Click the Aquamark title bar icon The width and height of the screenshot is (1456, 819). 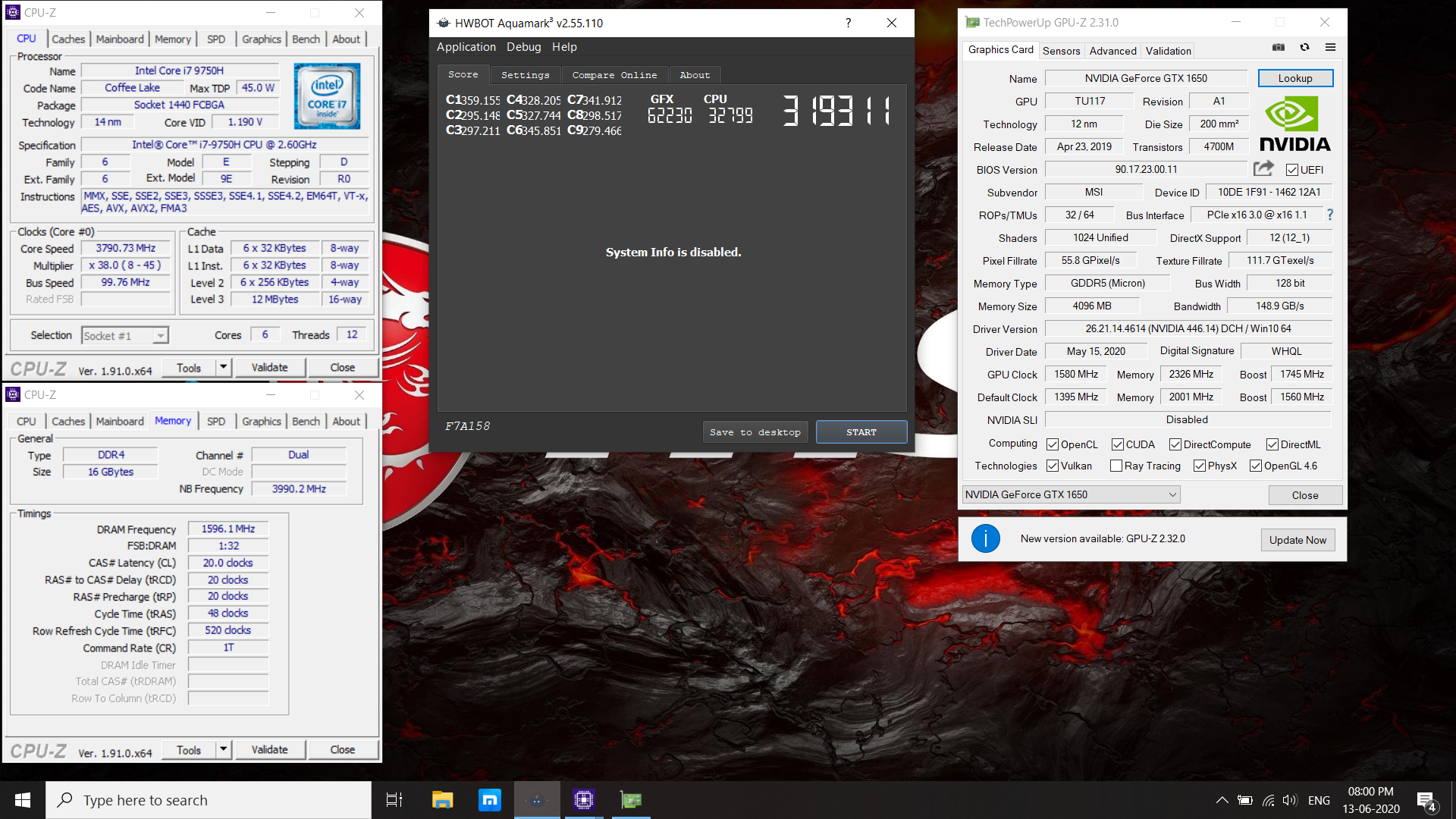point(444,23)
